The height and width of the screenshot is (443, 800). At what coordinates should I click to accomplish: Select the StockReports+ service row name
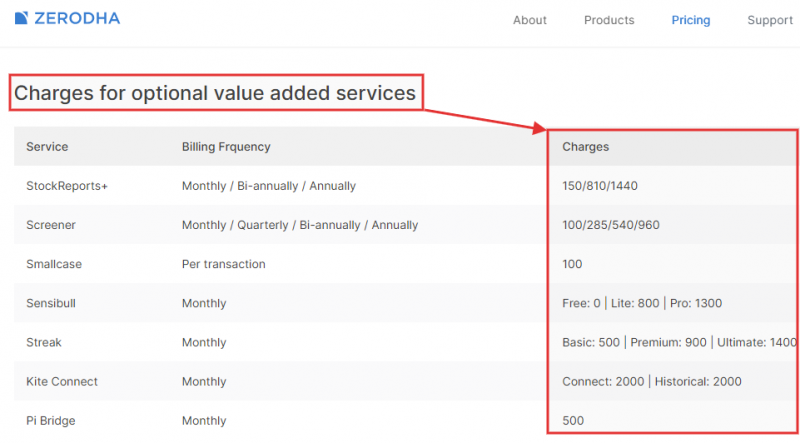67,186
